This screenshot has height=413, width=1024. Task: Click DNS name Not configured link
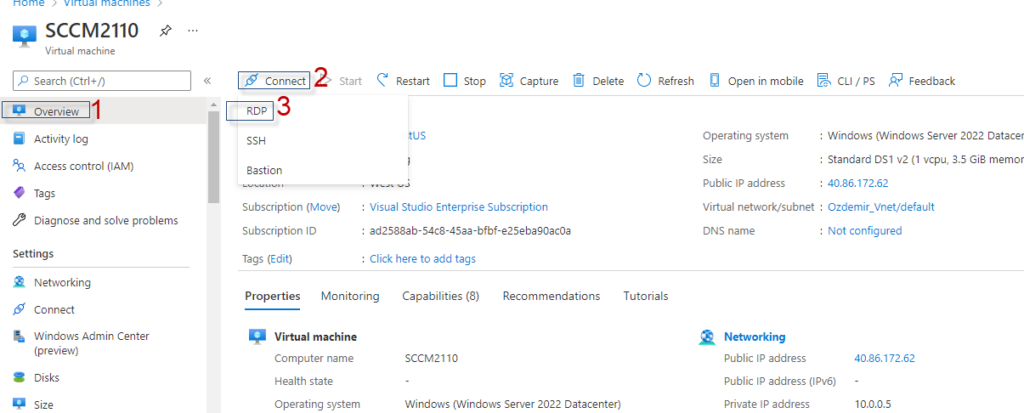[x=865, y=231]
